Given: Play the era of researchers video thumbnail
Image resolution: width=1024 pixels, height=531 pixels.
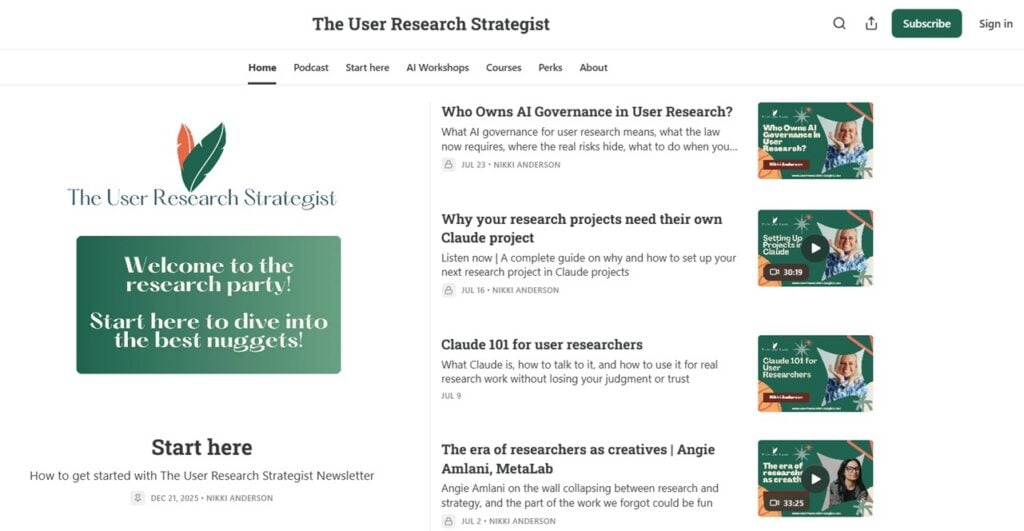Looking at the screenshot, I should (x=815, y=479).
